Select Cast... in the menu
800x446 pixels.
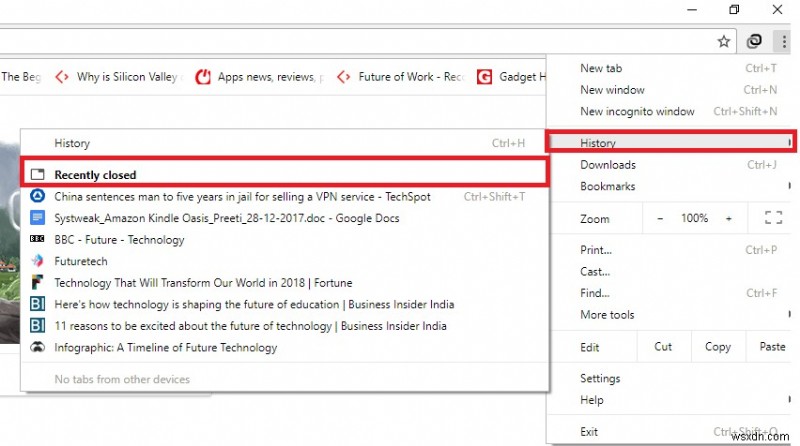tap(670, 271)
